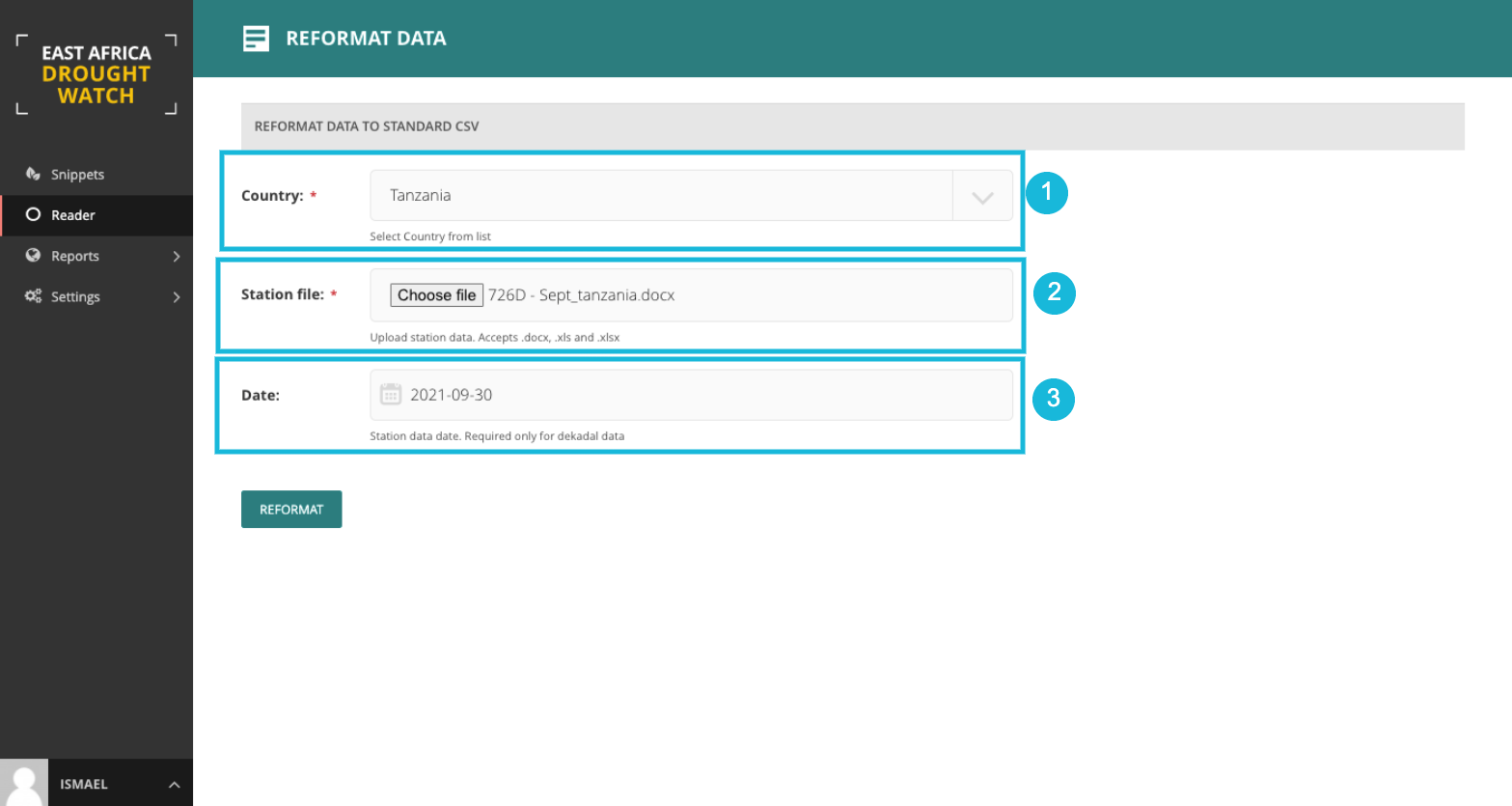1512x806 pixels.
Task: Click the Country field showing Tanzania
Action: [x=691, y=195]
